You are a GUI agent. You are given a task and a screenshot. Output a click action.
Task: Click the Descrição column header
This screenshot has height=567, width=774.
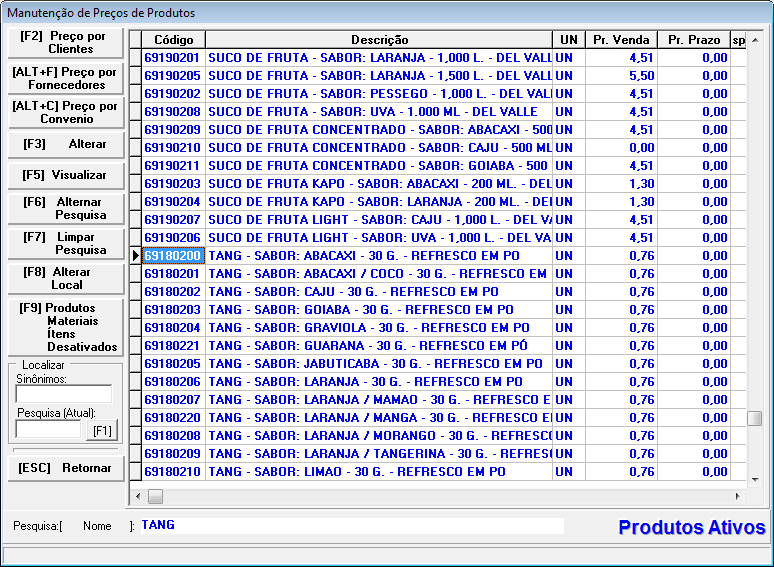tap(379, 40)
